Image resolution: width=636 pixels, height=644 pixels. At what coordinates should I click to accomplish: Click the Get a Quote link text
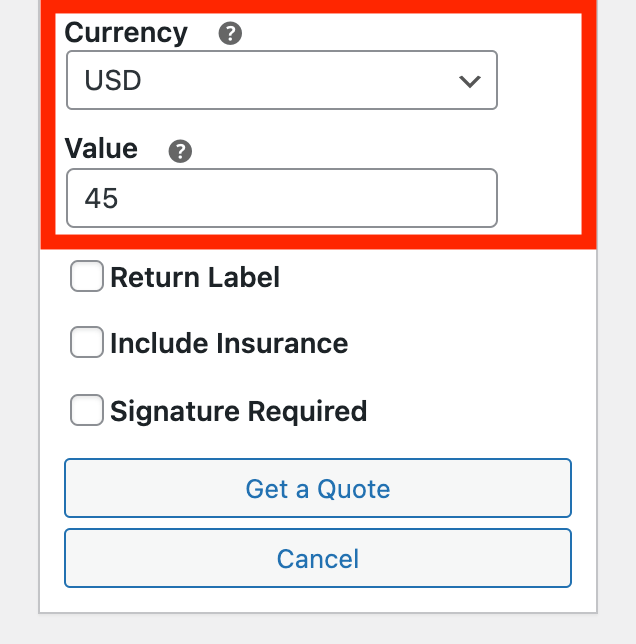click(318, 489)
